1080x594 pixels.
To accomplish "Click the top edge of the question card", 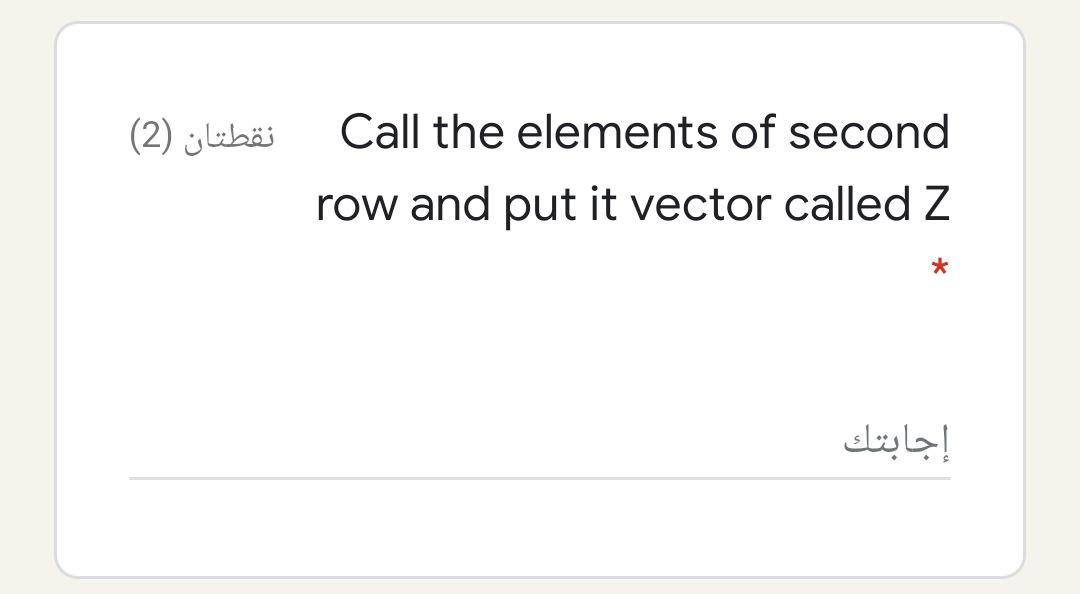I will point(540,30).
